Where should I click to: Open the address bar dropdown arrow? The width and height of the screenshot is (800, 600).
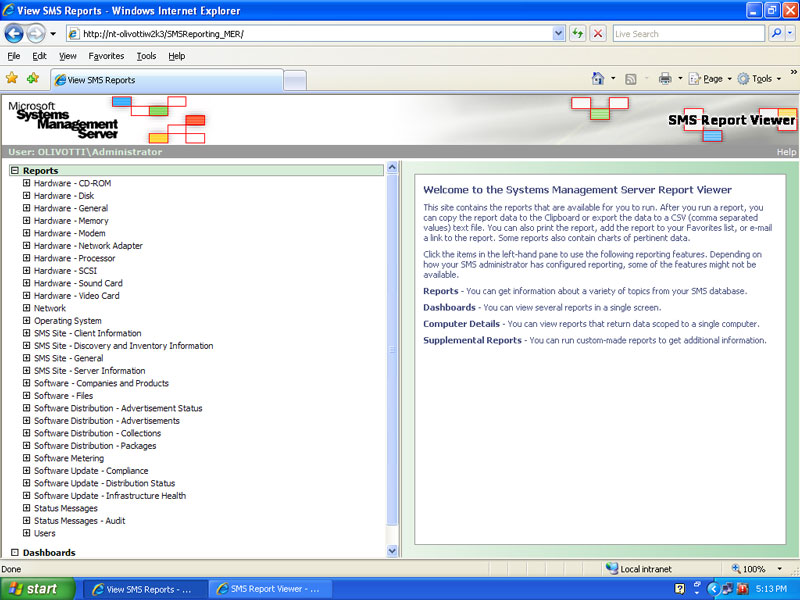pos(559,34)
